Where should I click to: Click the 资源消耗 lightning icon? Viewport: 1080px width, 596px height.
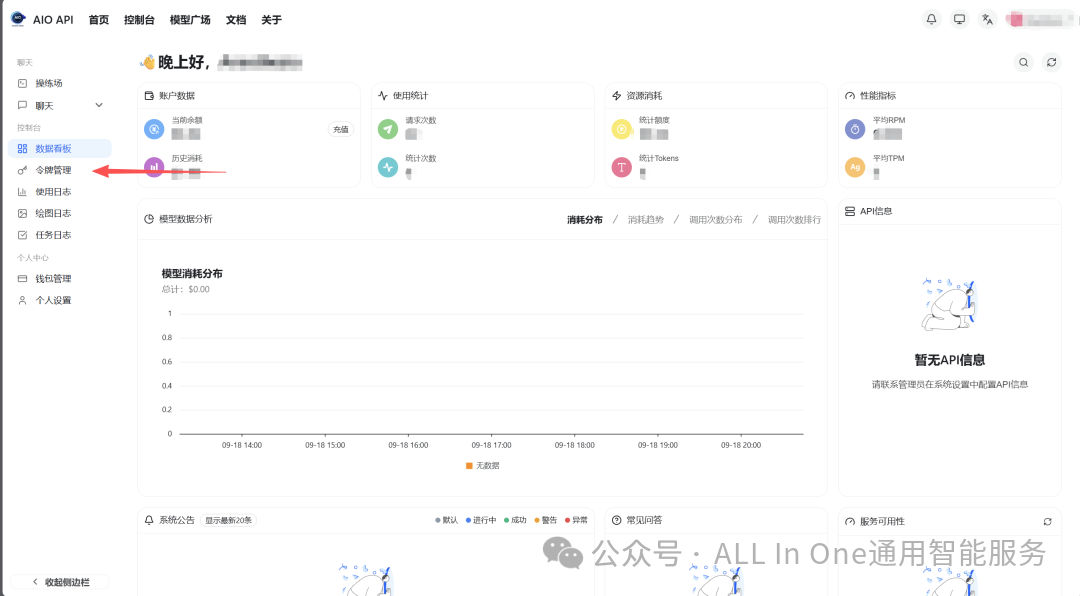616,96
